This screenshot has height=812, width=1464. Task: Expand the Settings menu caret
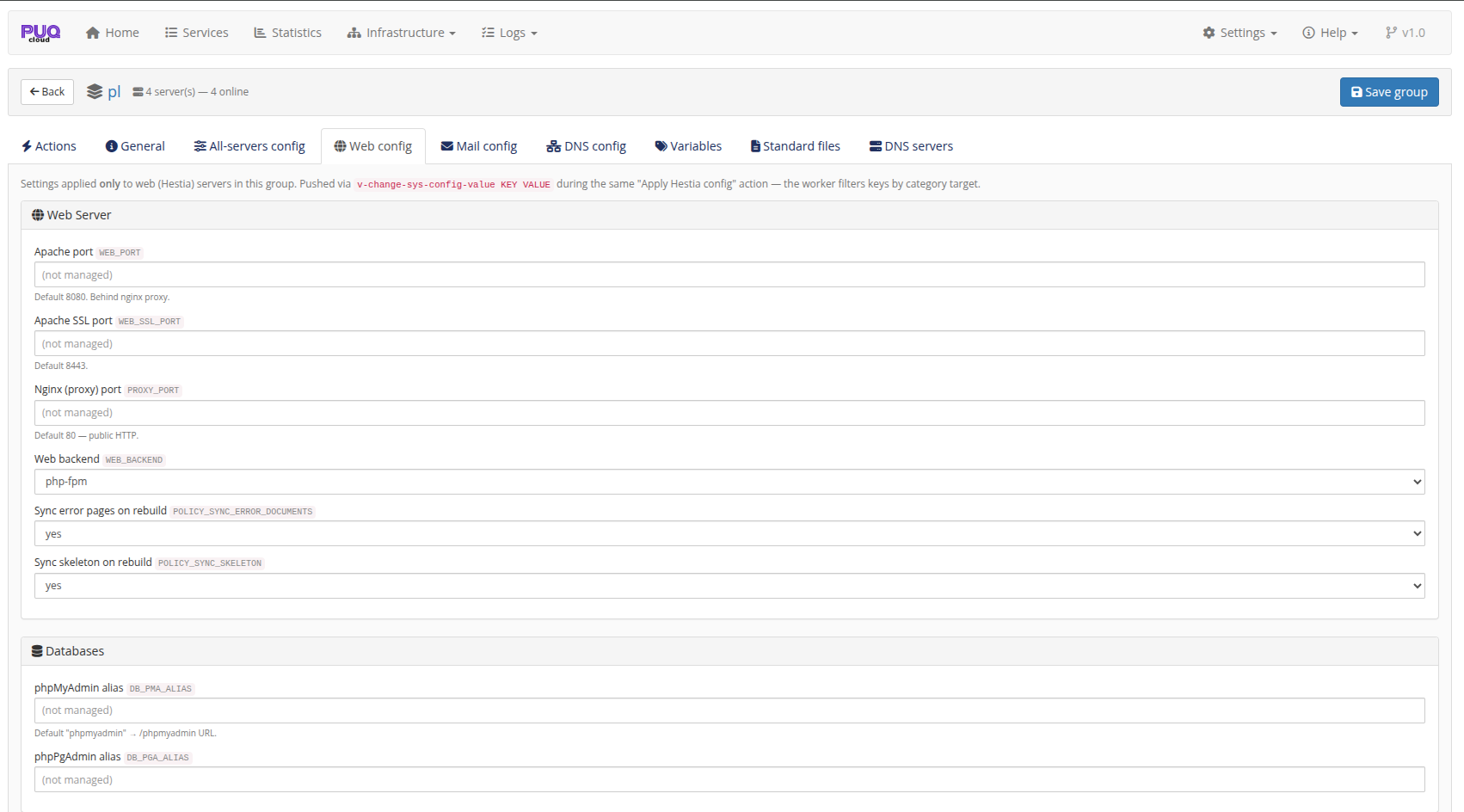tap(1274, 34)
